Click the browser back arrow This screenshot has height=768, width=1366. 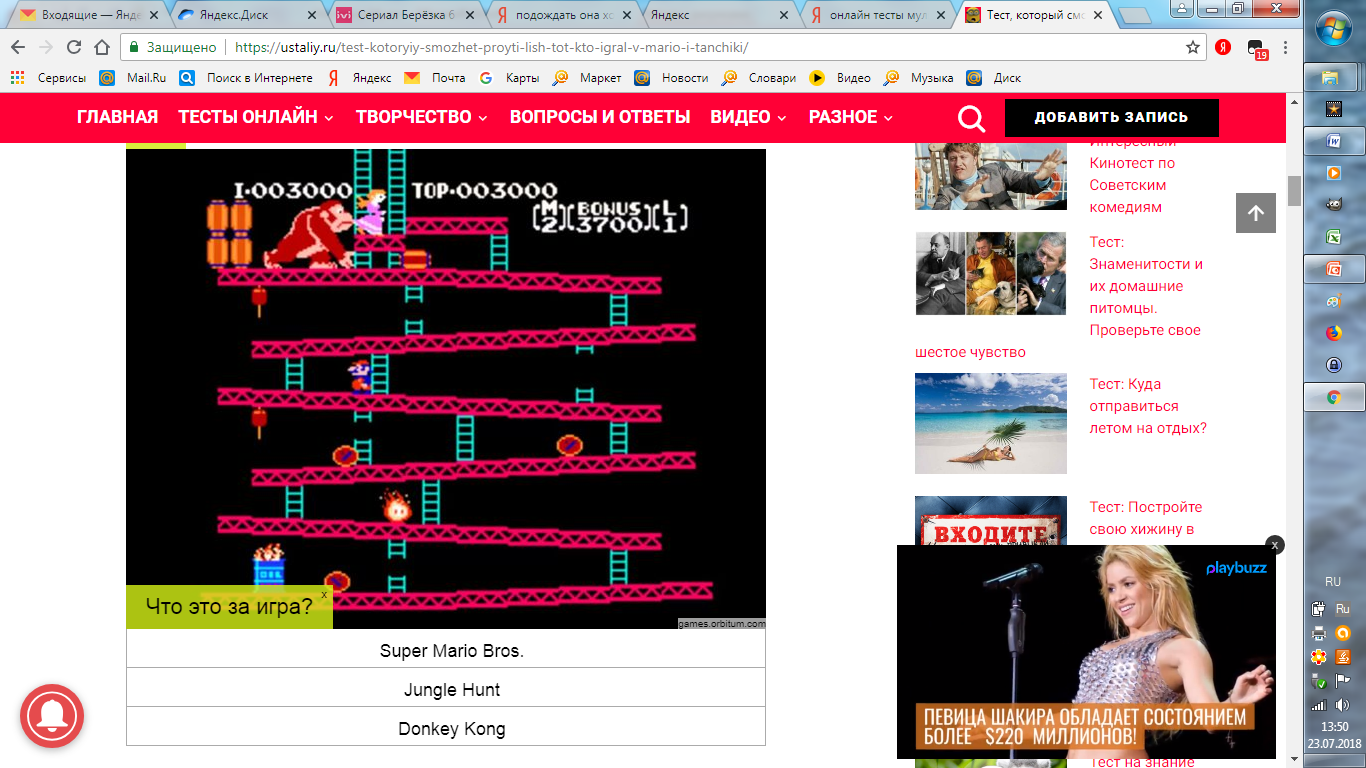click(18, 47)
